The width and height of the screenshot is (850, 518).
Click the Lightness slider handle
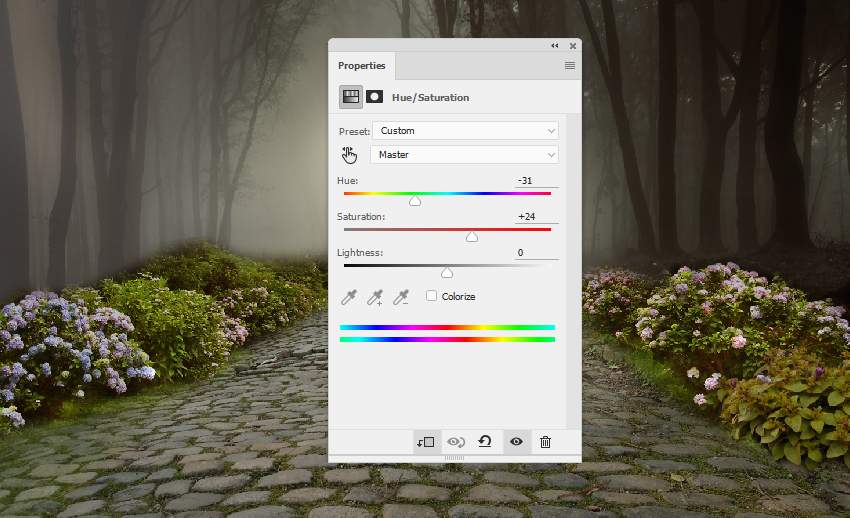[447, 273]
